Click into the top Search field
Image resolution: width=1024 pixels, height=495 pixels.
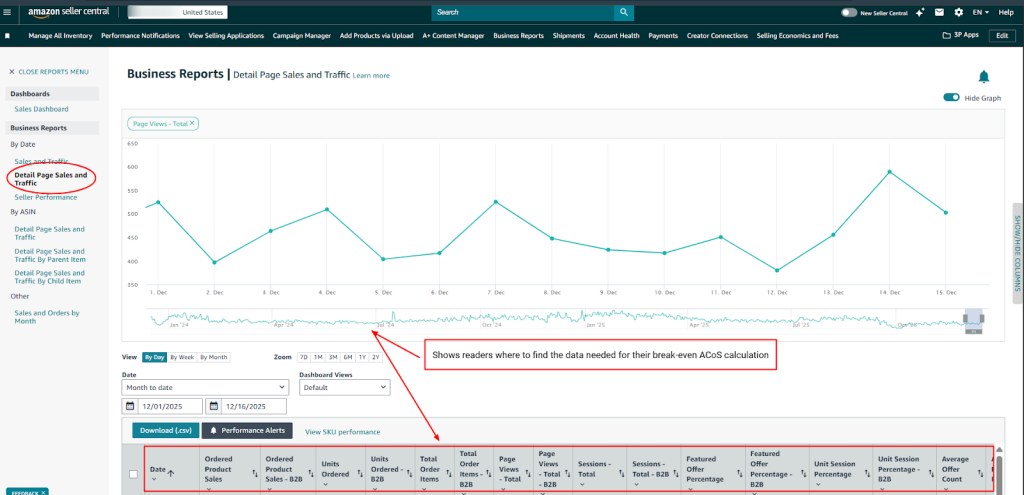click(x=522, y=12)
